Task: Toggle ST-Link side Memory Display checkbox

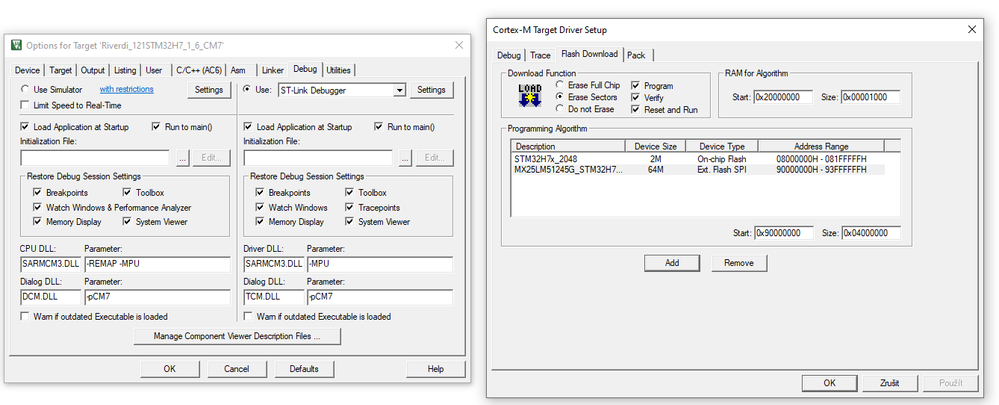Action: (260, 222)
